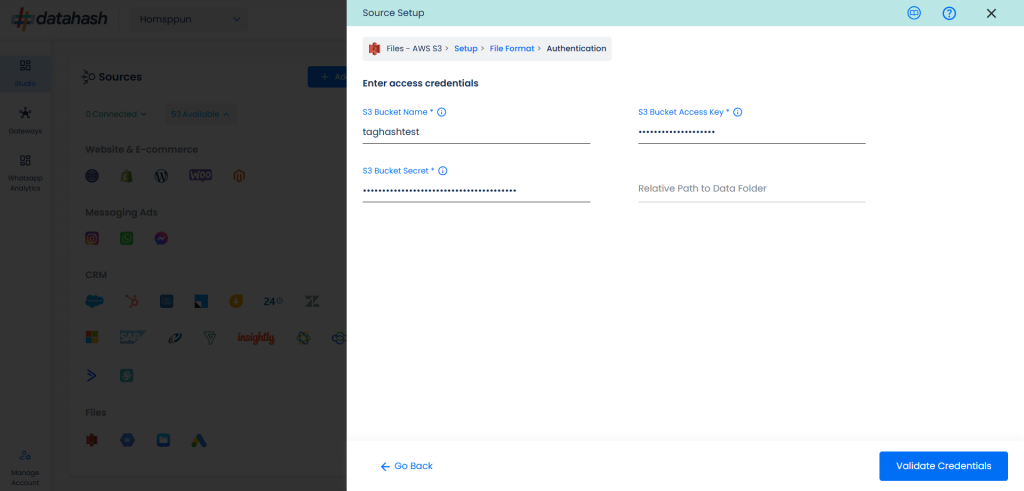Open the Homsppun workspace dropdown
This screenshot has height=491, width=1024.
click(190, 19)
